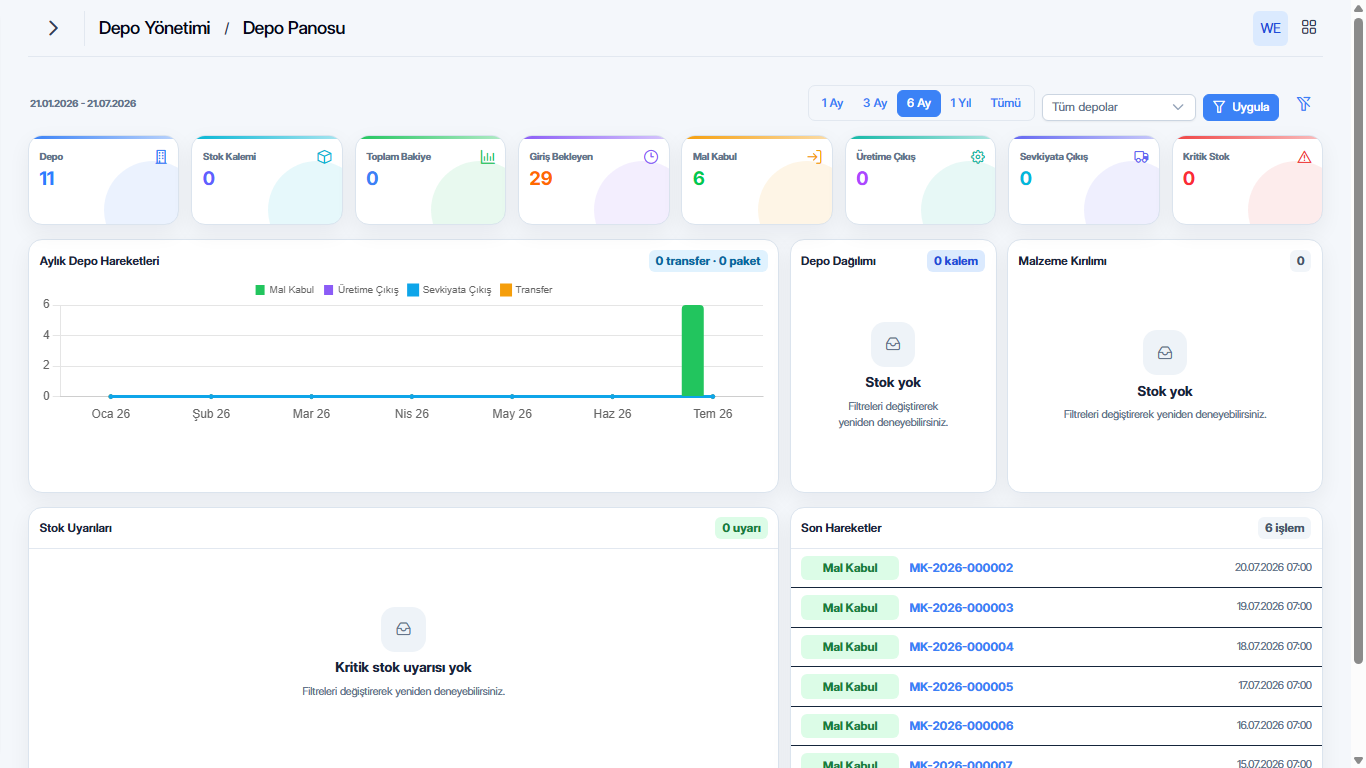
Task: Open the MK-2026-000004 record link
Action: click(x=961, y=647)
